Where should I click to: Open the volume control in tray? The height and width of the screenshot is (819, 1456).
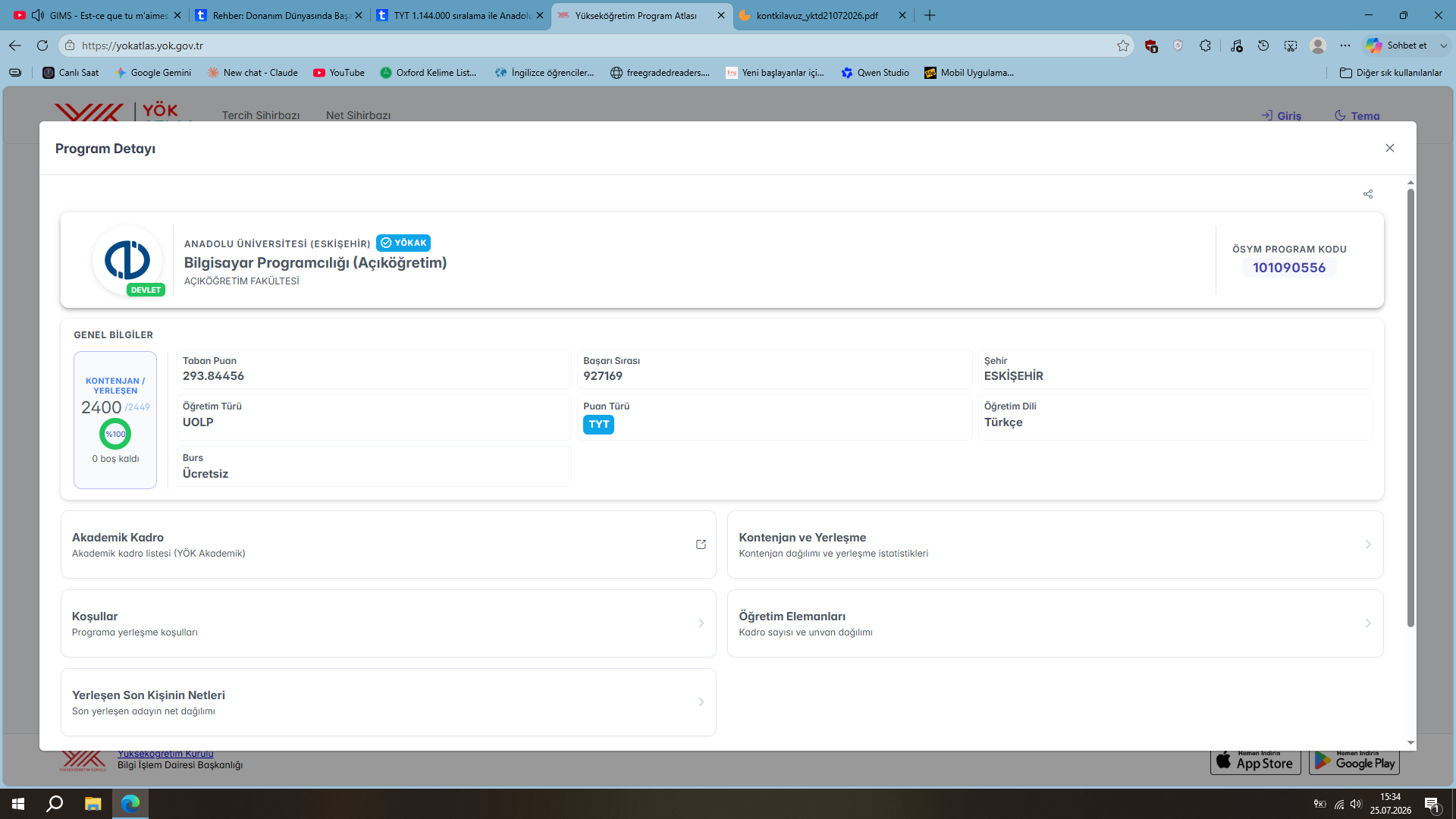tap(1356, 804)
